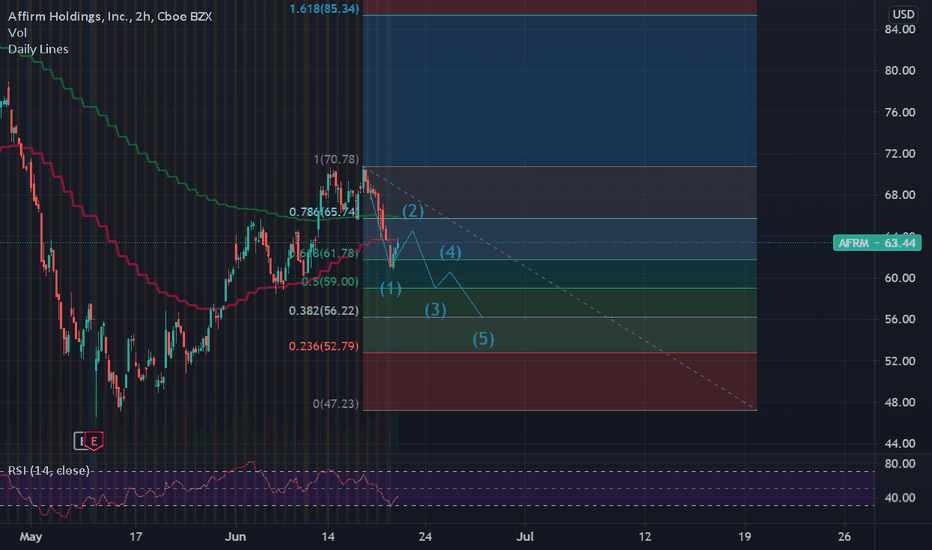Select the 1.618(85.34) Fibonacci level label

325,9
